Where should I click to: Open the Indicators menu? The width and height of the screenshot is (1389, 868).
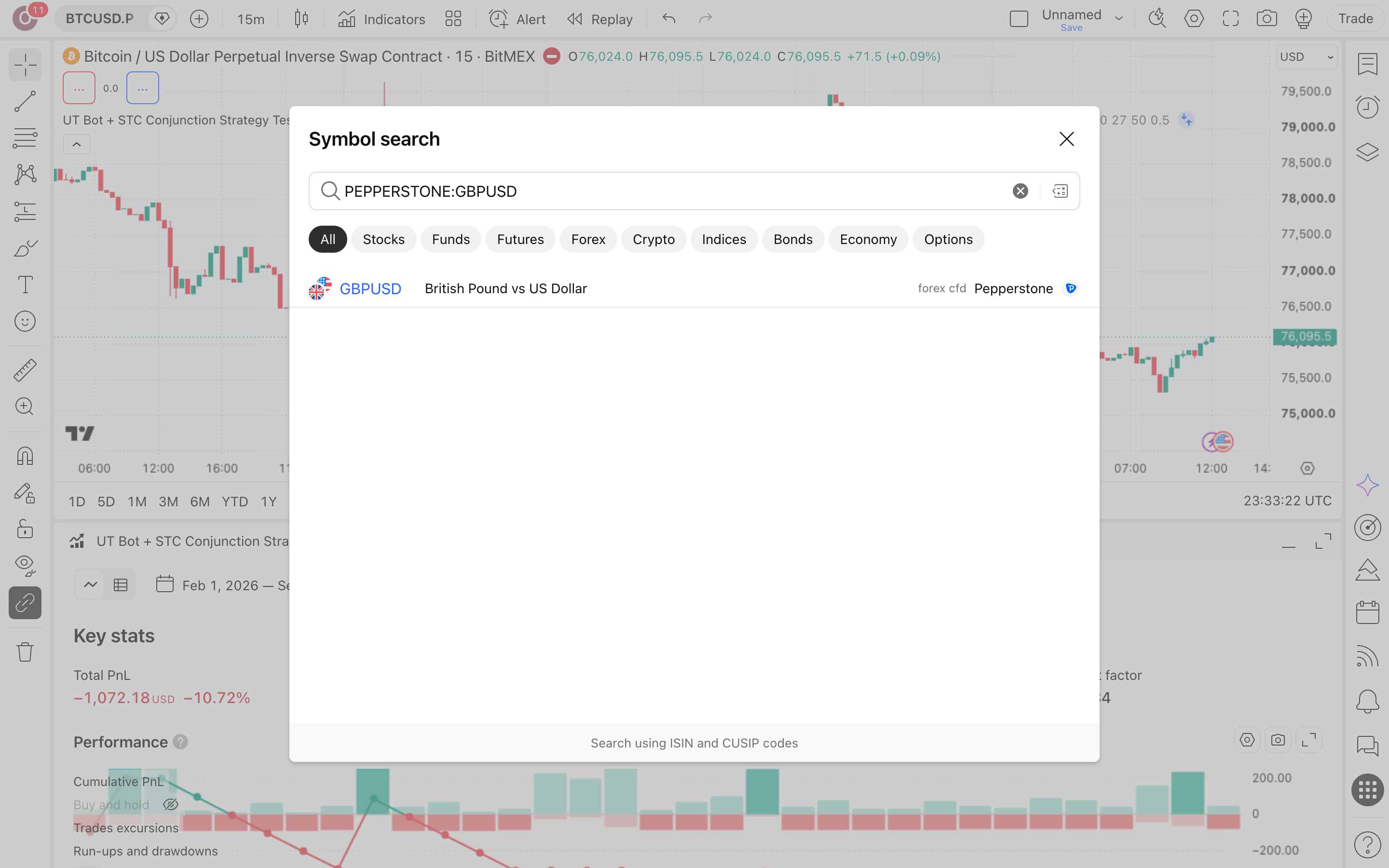pyautogui.click(x=381, y=19)
